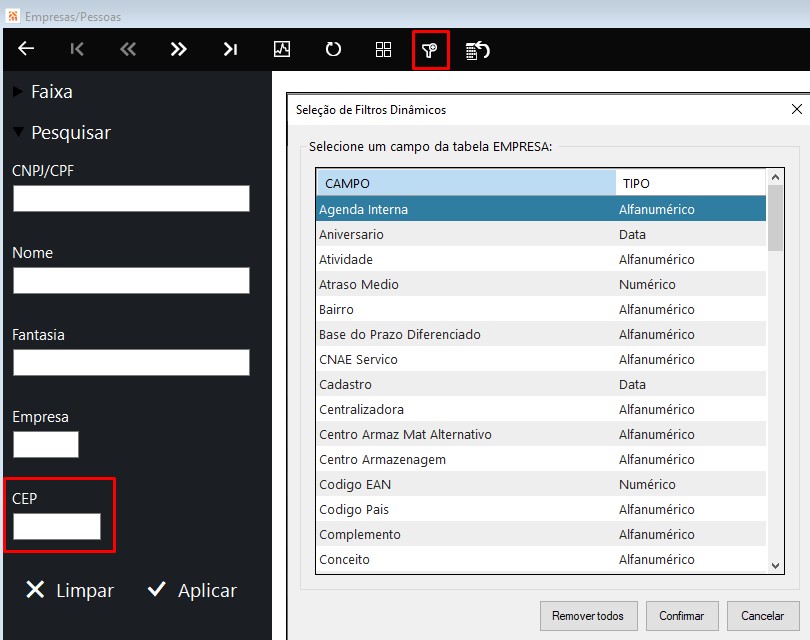Click the list undo toolbar icon
The width and height of the screenshot is (810, 640).
point(477,50)
